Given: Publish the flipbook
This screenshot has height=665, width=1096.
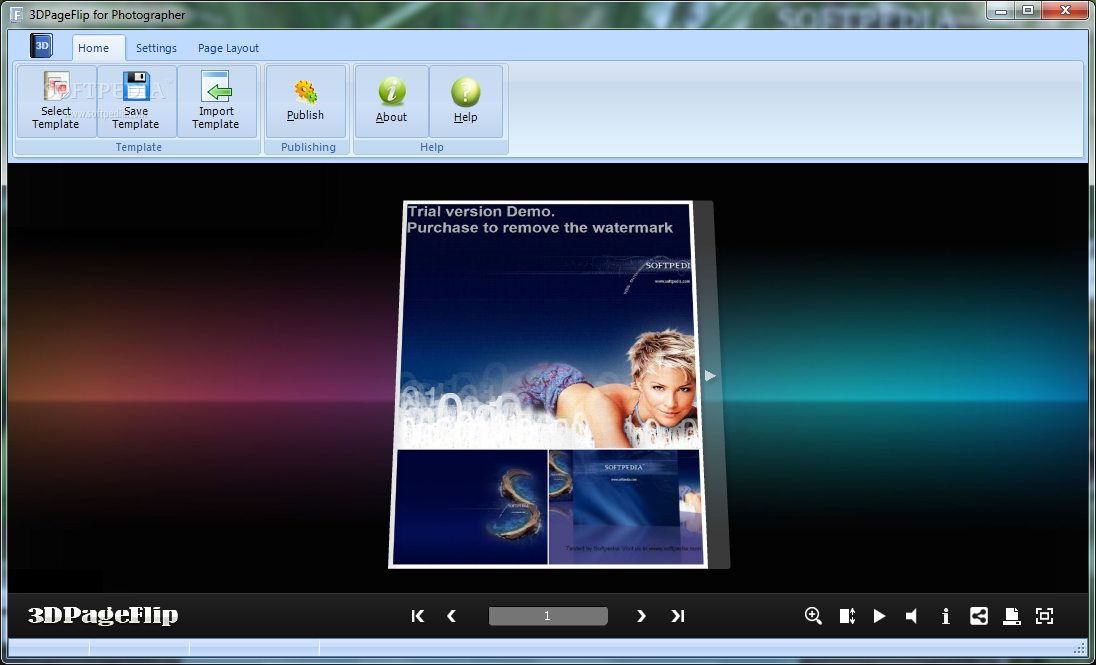Looking at the screenshot, I should coord(305,101).
